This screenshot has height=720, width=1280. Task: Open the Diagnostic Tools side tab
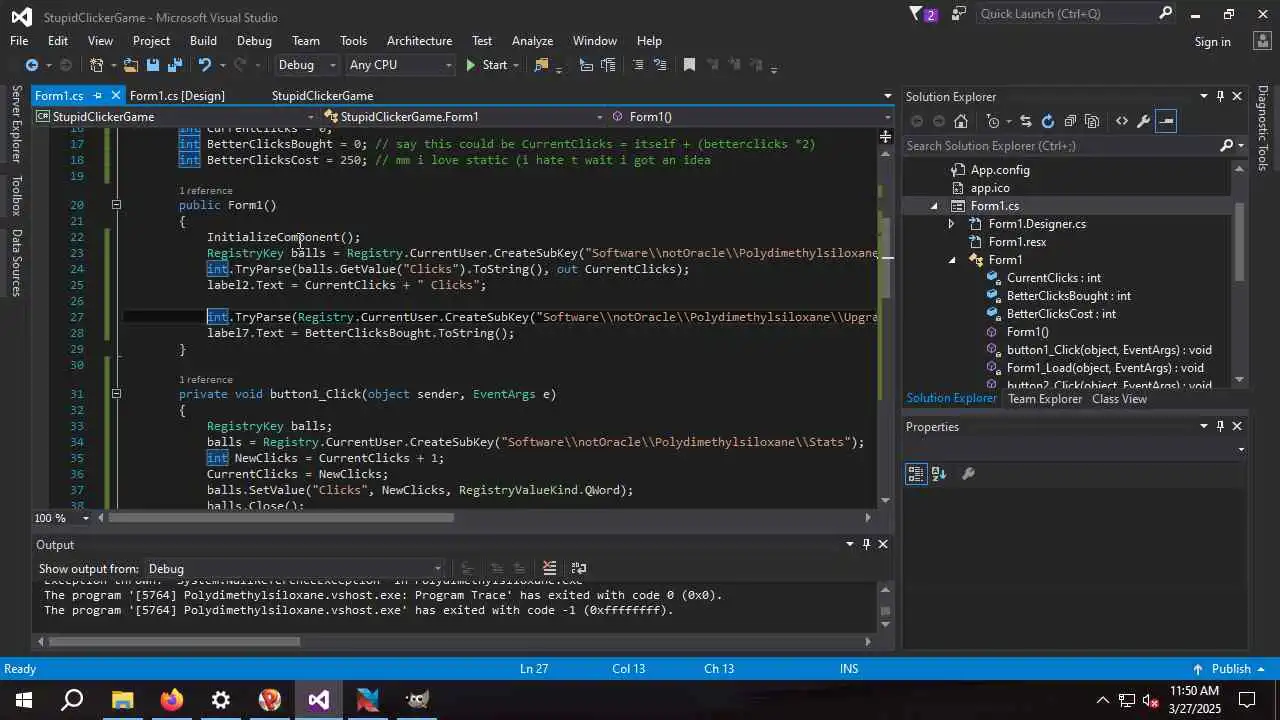pos(1263,128)
